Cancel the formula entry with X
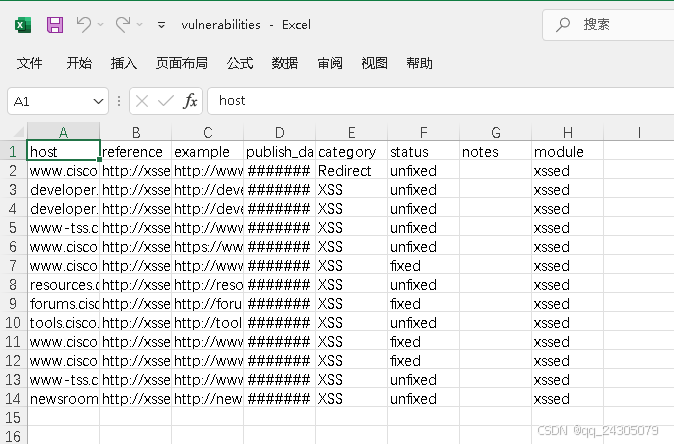Screen dimensions: 674x444 142,101
